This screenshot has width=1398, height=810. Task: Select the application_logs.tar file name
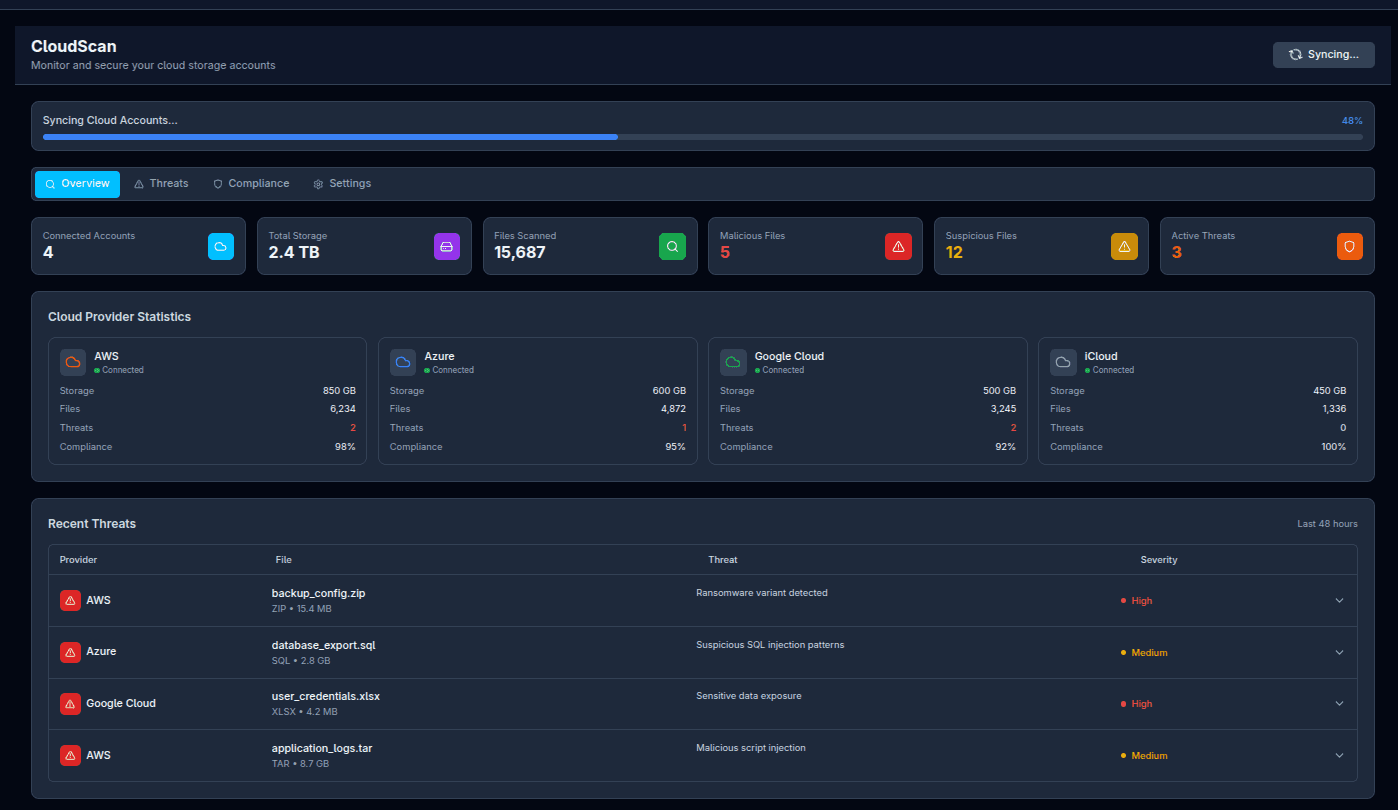tap(322, 747)
